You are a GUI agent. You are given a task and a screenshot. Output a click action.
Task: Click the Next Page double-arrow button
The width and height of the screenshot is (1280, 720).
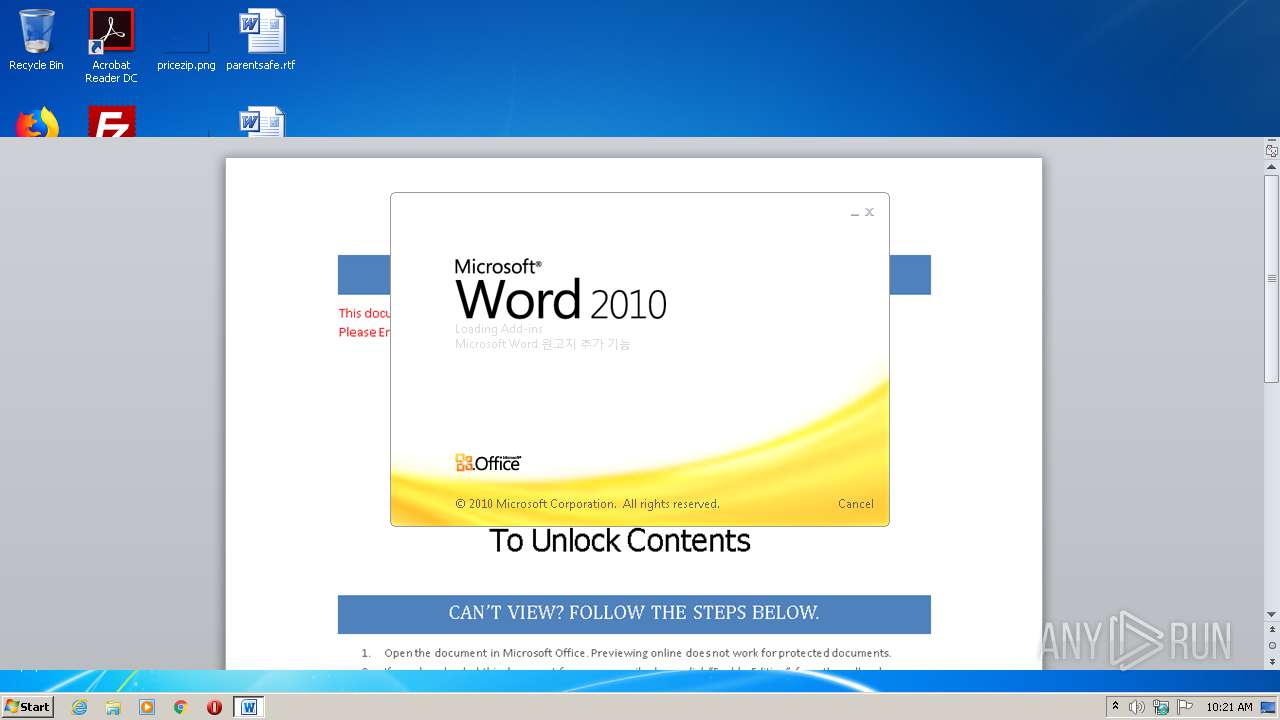[1272, 661]
